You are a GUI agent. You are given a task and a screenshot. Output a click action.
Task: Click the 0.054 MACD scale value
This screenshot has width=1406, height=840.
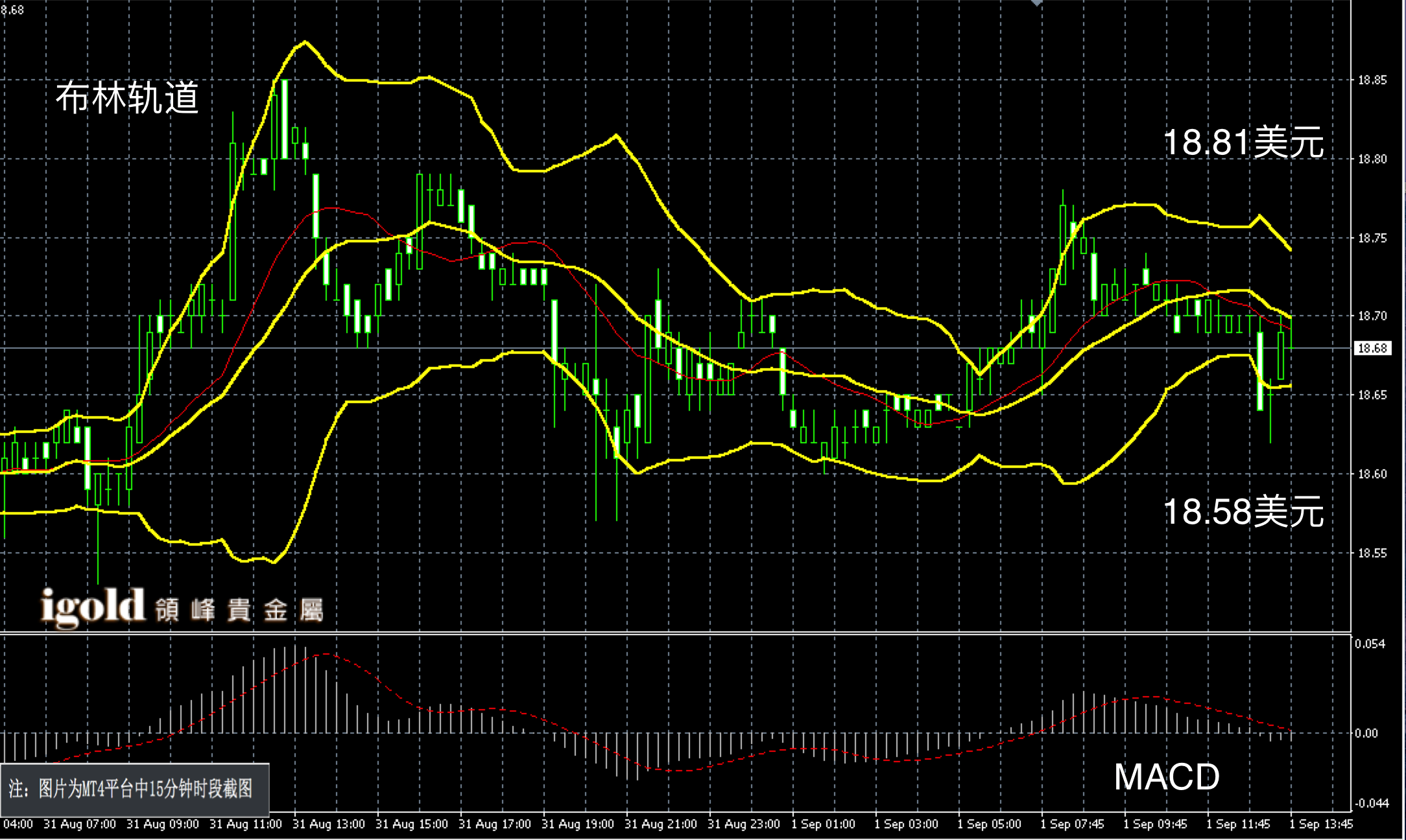(x=1368, y=644)
